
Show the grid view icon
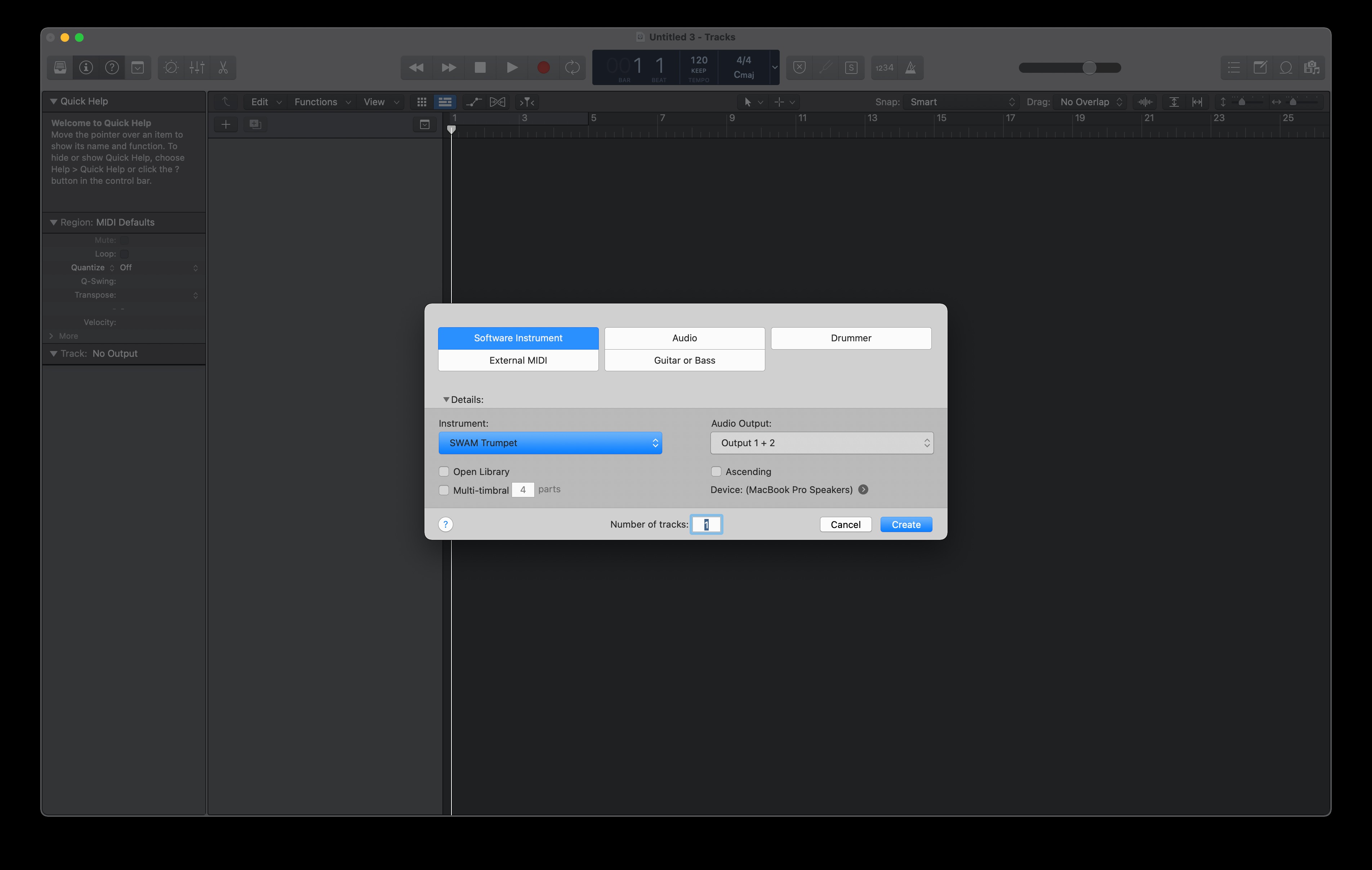(x=422, y=102)
